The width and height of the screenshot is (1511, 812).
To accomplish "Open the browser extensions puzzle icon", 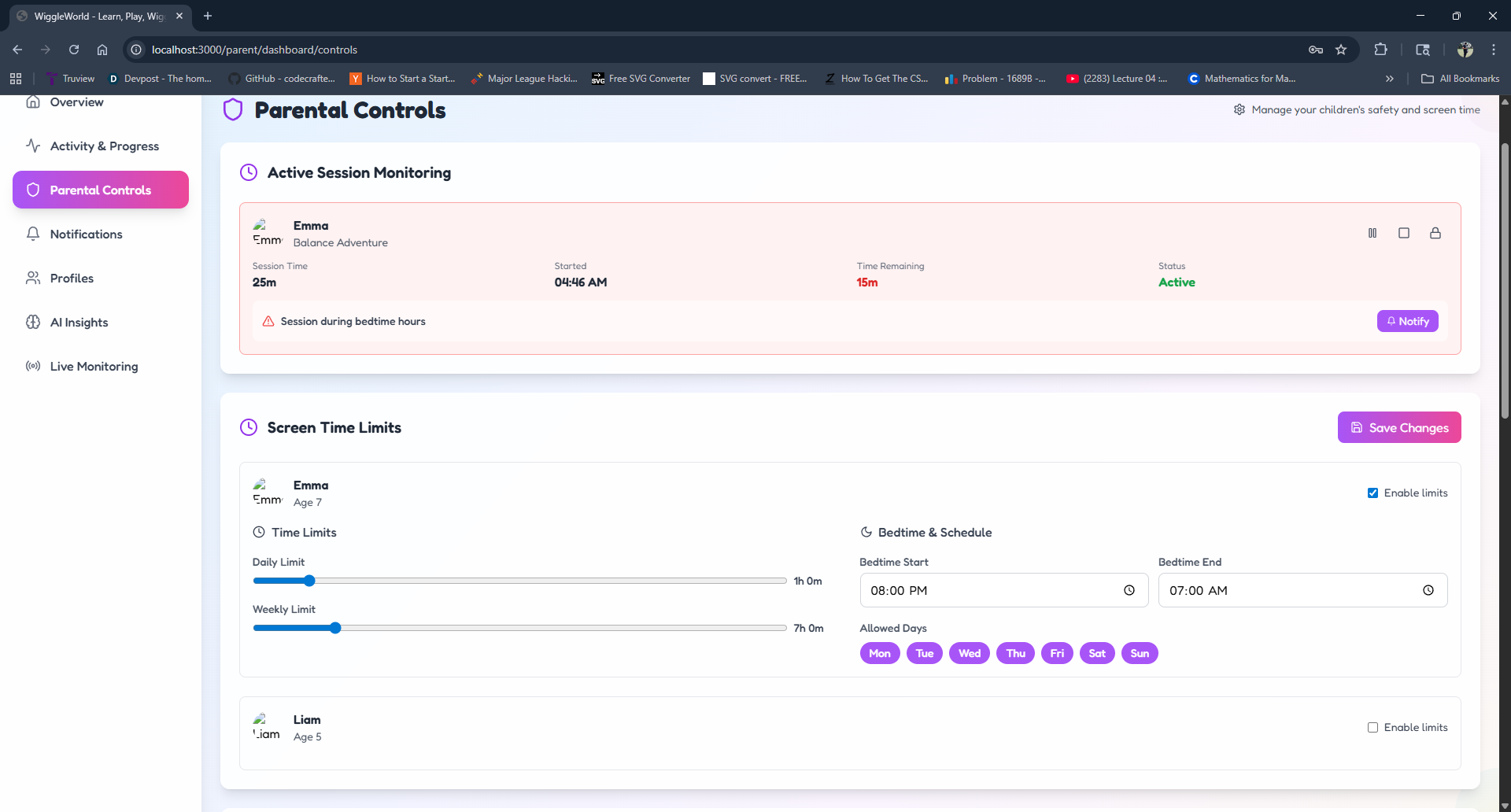I will (1380, 50).
